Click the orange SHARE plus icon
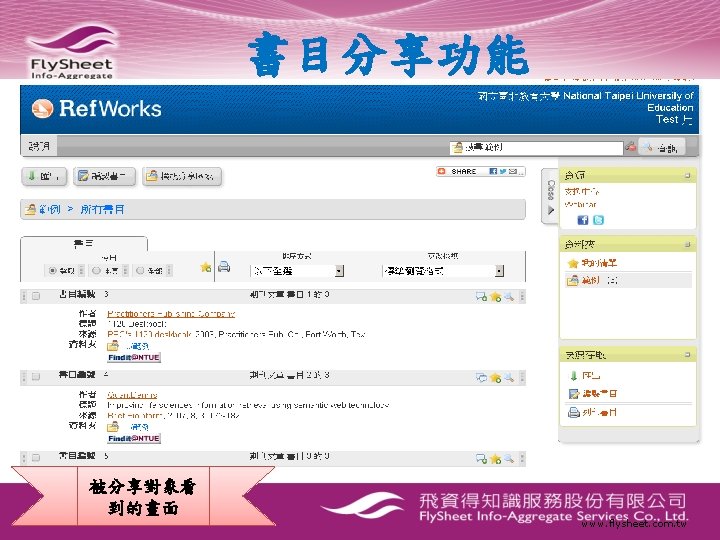The height and width of the screenshot is (540, 720). (442, 171)
